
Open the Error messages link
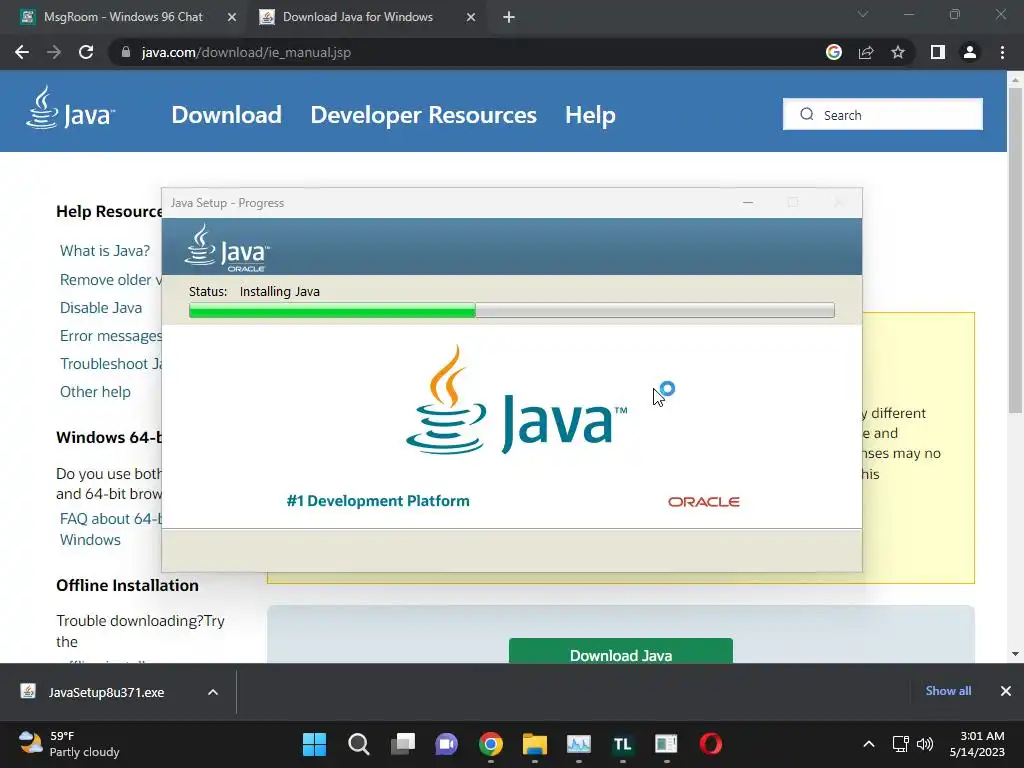click(110, 336)
